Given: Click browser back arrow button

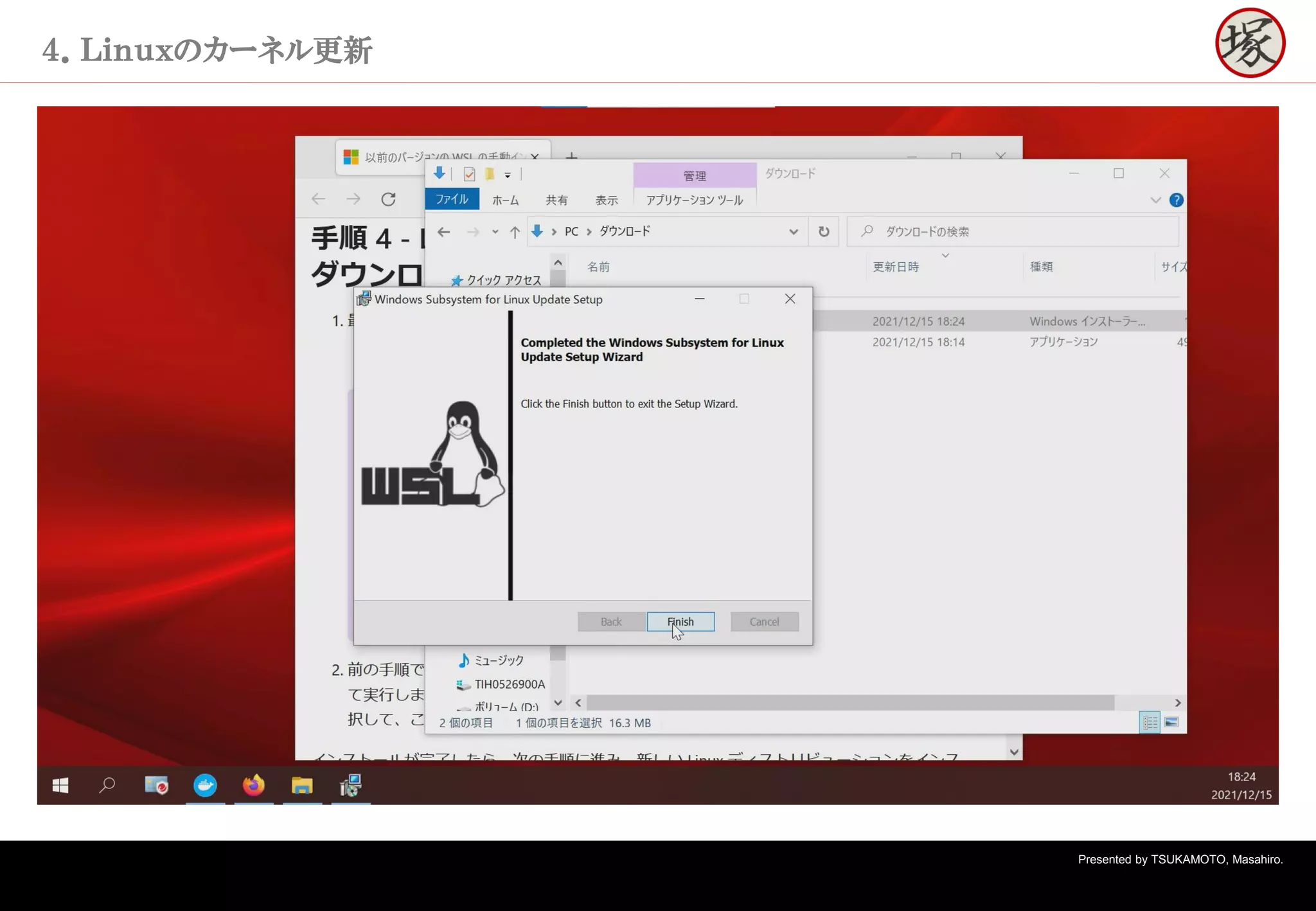Looking at the screenshot, I should coord(318,199).
